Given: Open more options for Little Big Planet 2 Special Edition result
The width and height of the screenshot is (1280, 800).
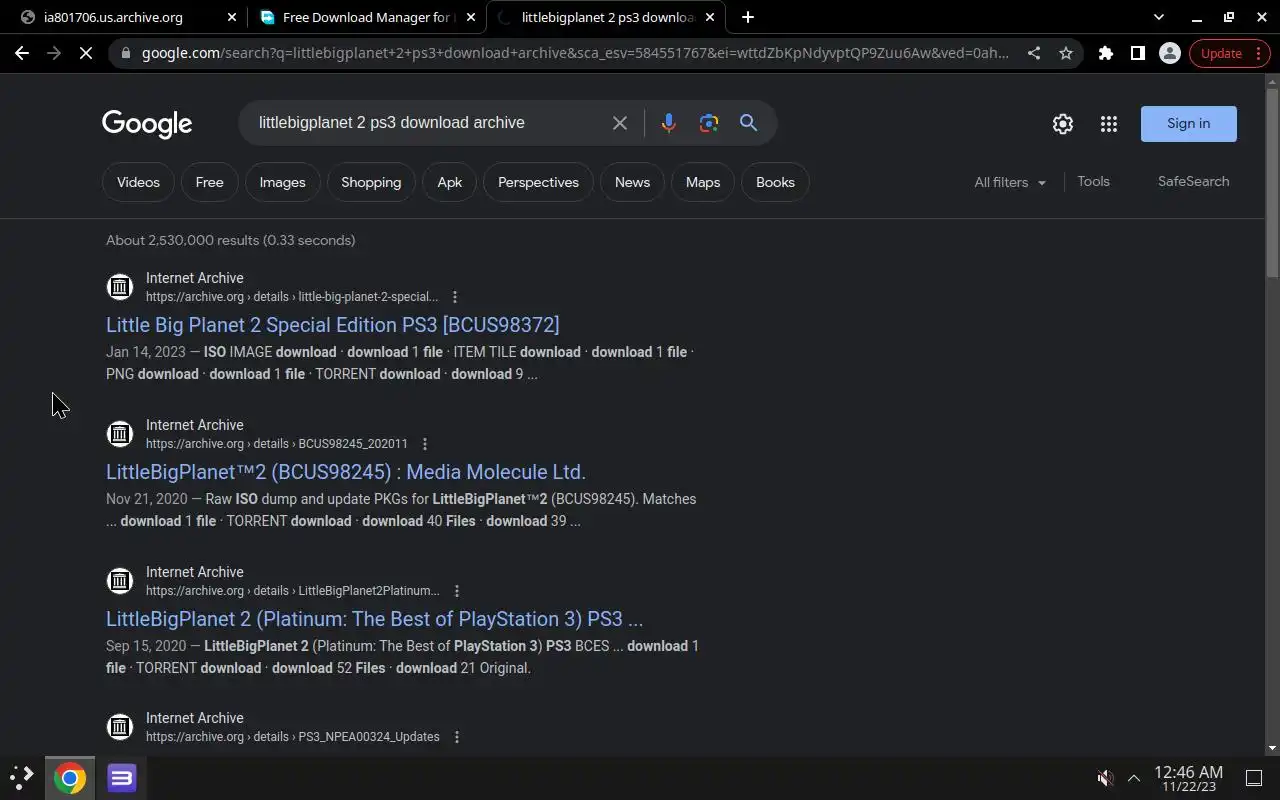Looking at the screenshot, I should point(455,297).
